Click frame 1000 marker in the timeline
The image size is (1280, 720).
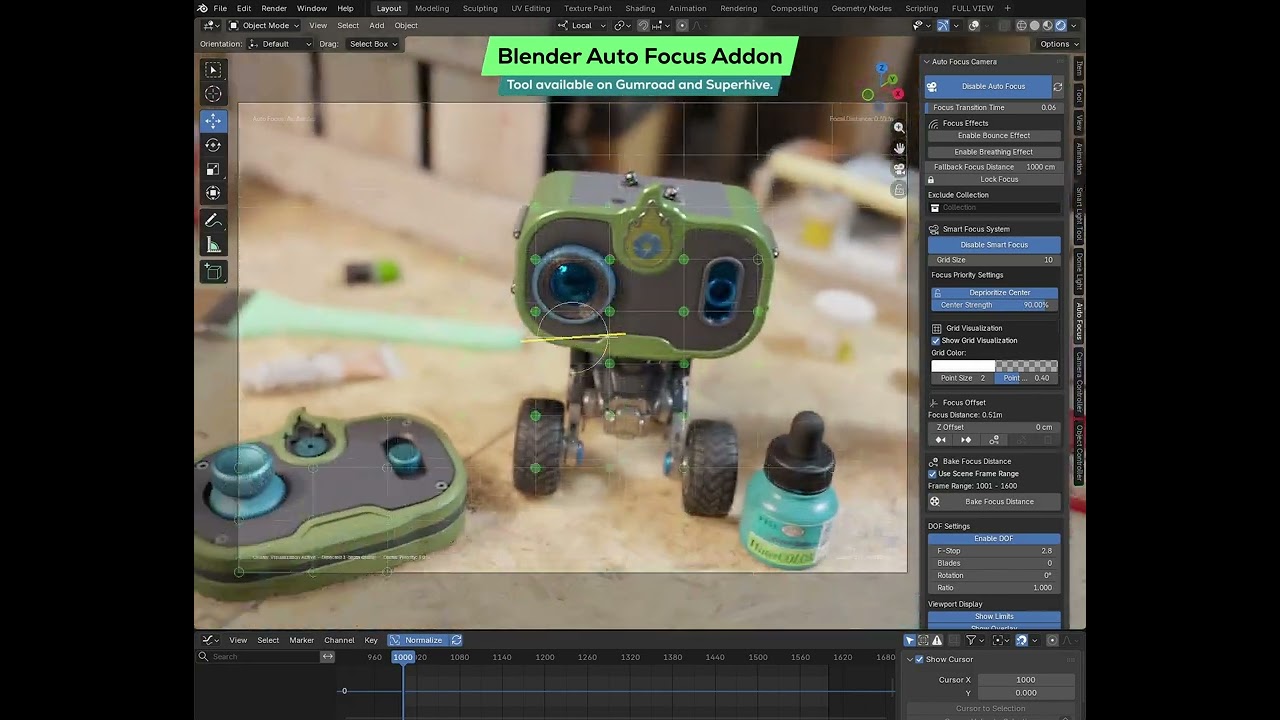403,657
